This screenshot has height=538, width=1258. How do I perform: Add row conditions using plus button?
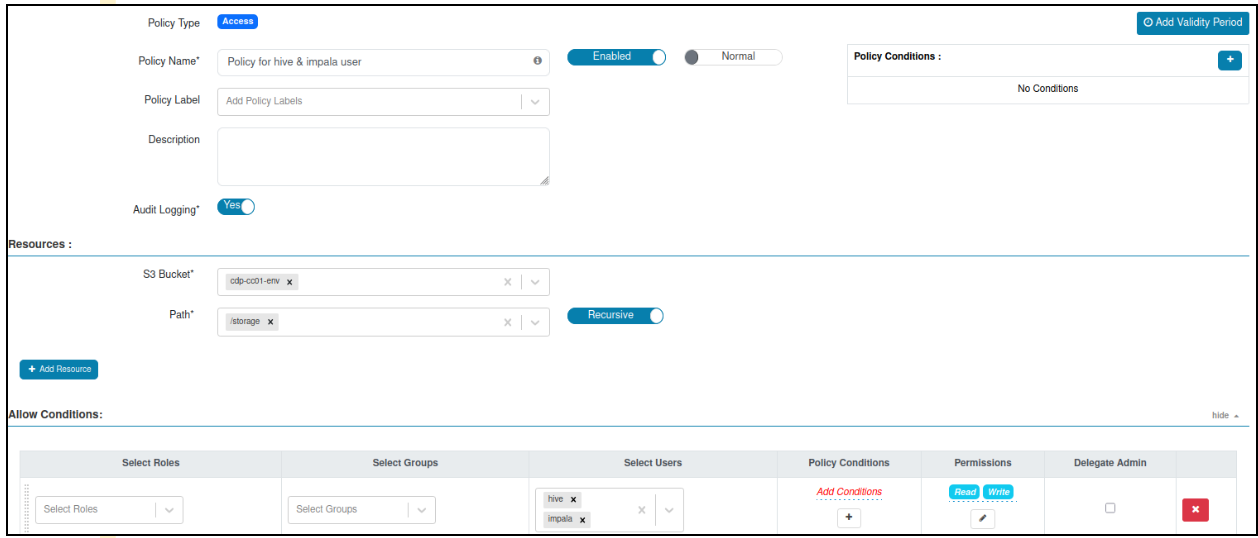(x=849, y=517)
